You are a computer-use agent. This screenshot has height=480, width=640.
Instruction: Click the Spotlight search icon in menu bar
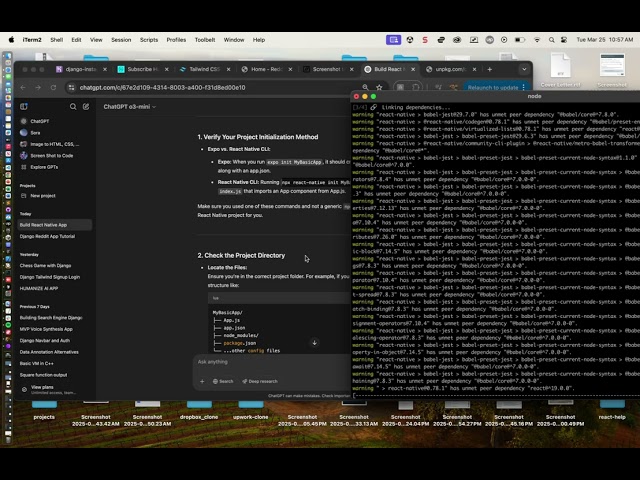click(x=551, y=40)
